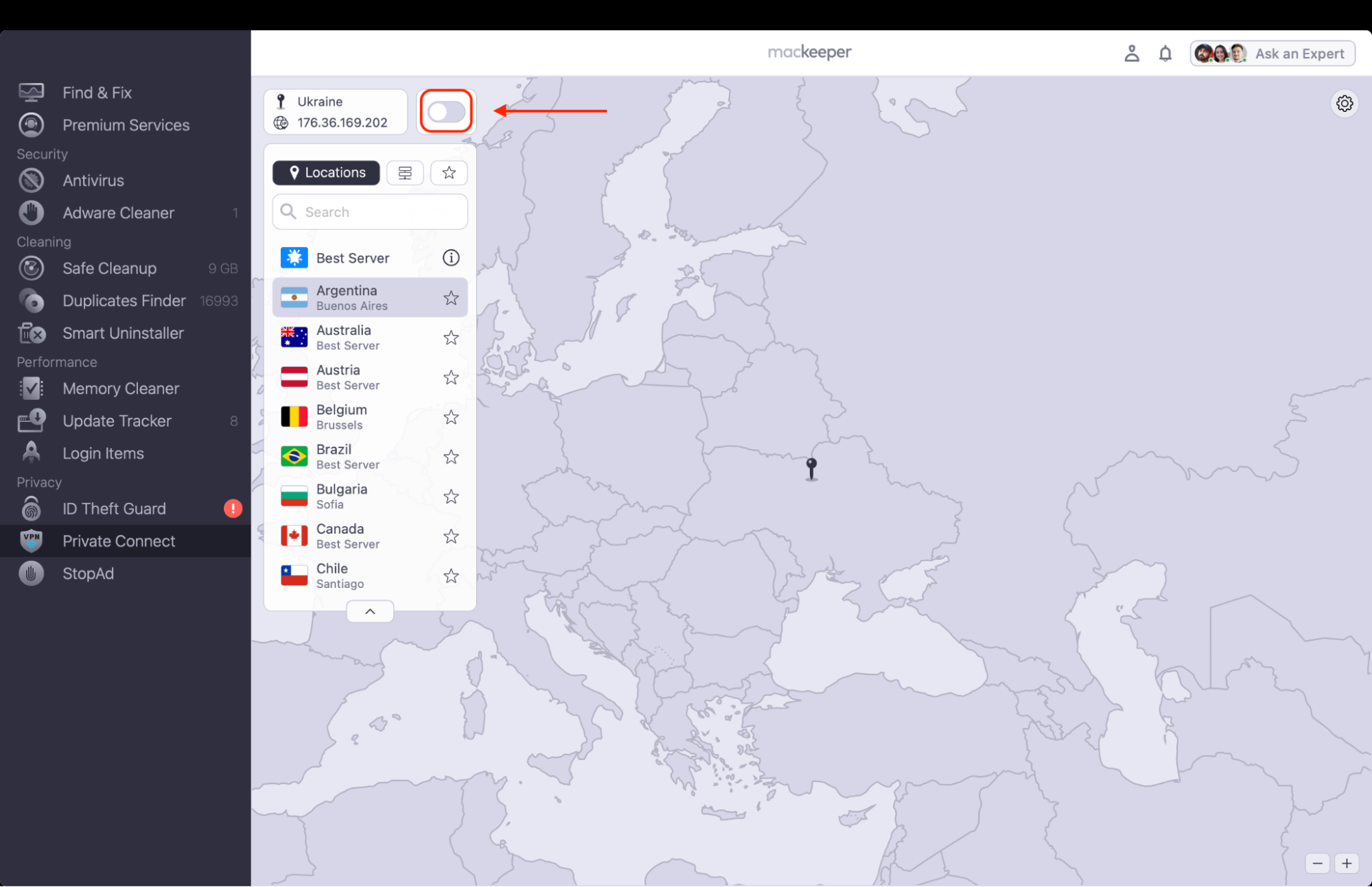Select the Duplicates Finder tool
The width and height of the screenshot is (1372, 887).
(x=124, y=300)
